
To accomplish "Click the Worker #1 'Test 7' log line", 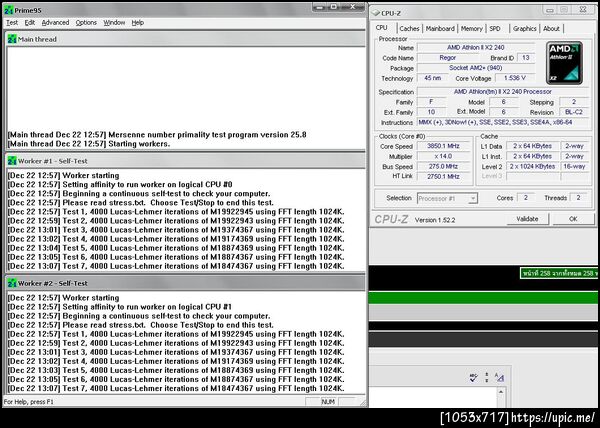I will coord(176,266).
